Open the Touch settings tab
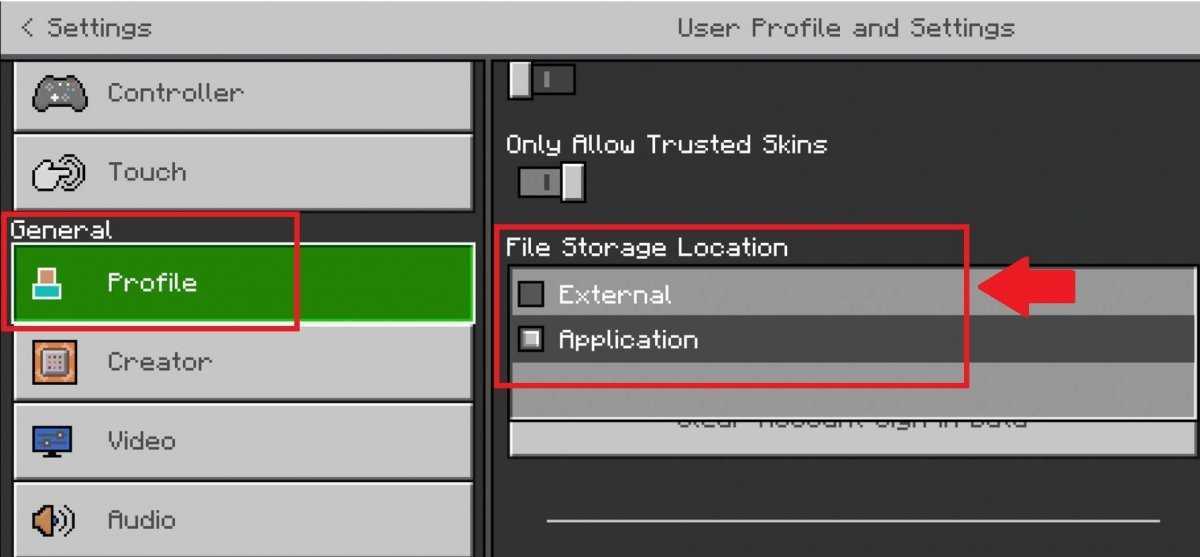 point(243,173)
